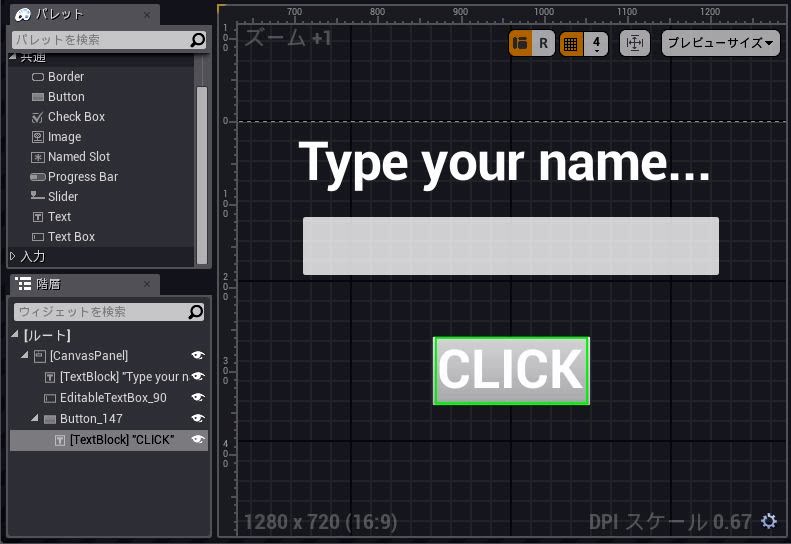791x544 pixels.
Task: Hide the CanvasPanel using its eye icon
Action: 198,356
